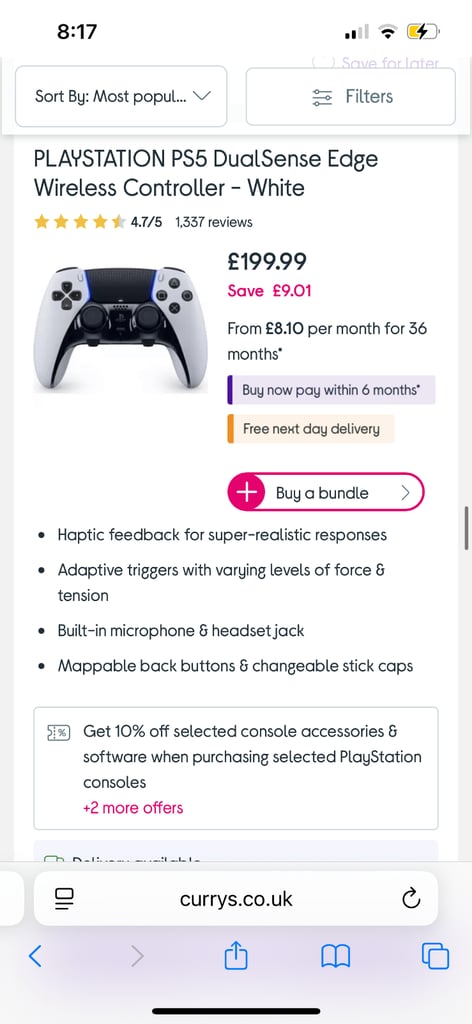Open the 1,337 reviews link
The height and width of the screenshot is (1024, 472).
click(213, 222)
